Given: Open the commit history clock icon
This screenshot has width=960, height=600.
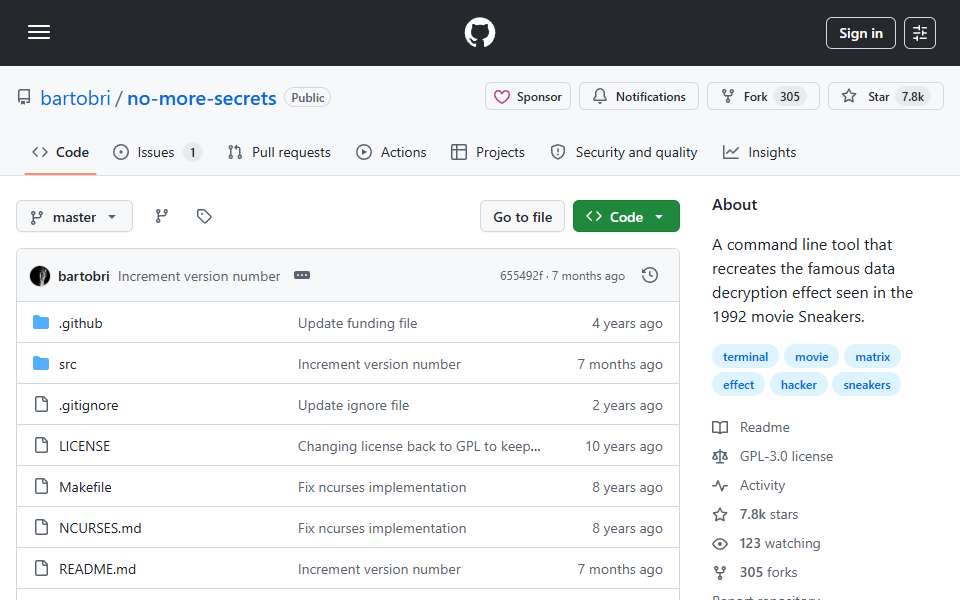Looking at the screenshot, I should (x=650, y=276).
